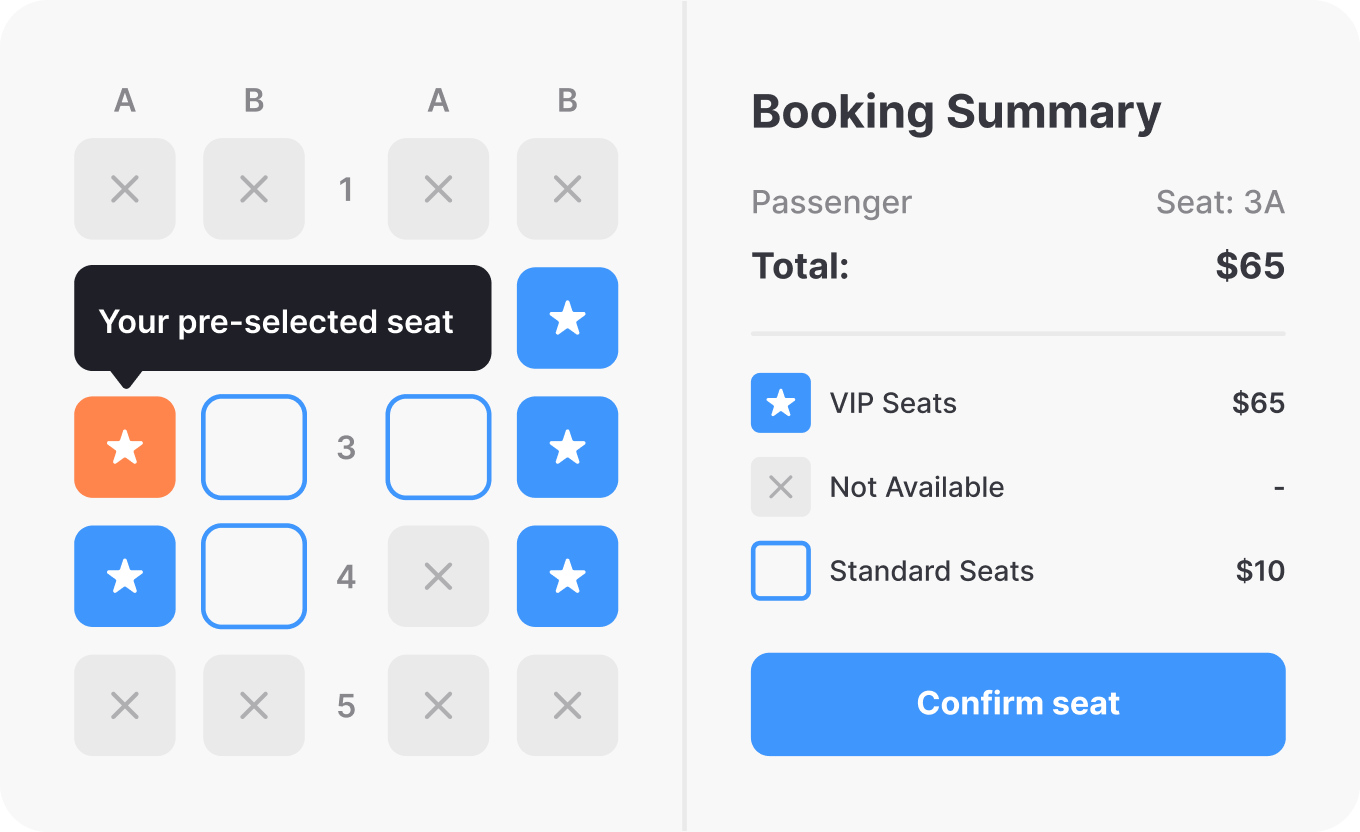Pick VIP star seat 3B on right side
Image resolution: width=1360 pixels, height=832 pixels.
pyautogui.click(x=567, y=447)
